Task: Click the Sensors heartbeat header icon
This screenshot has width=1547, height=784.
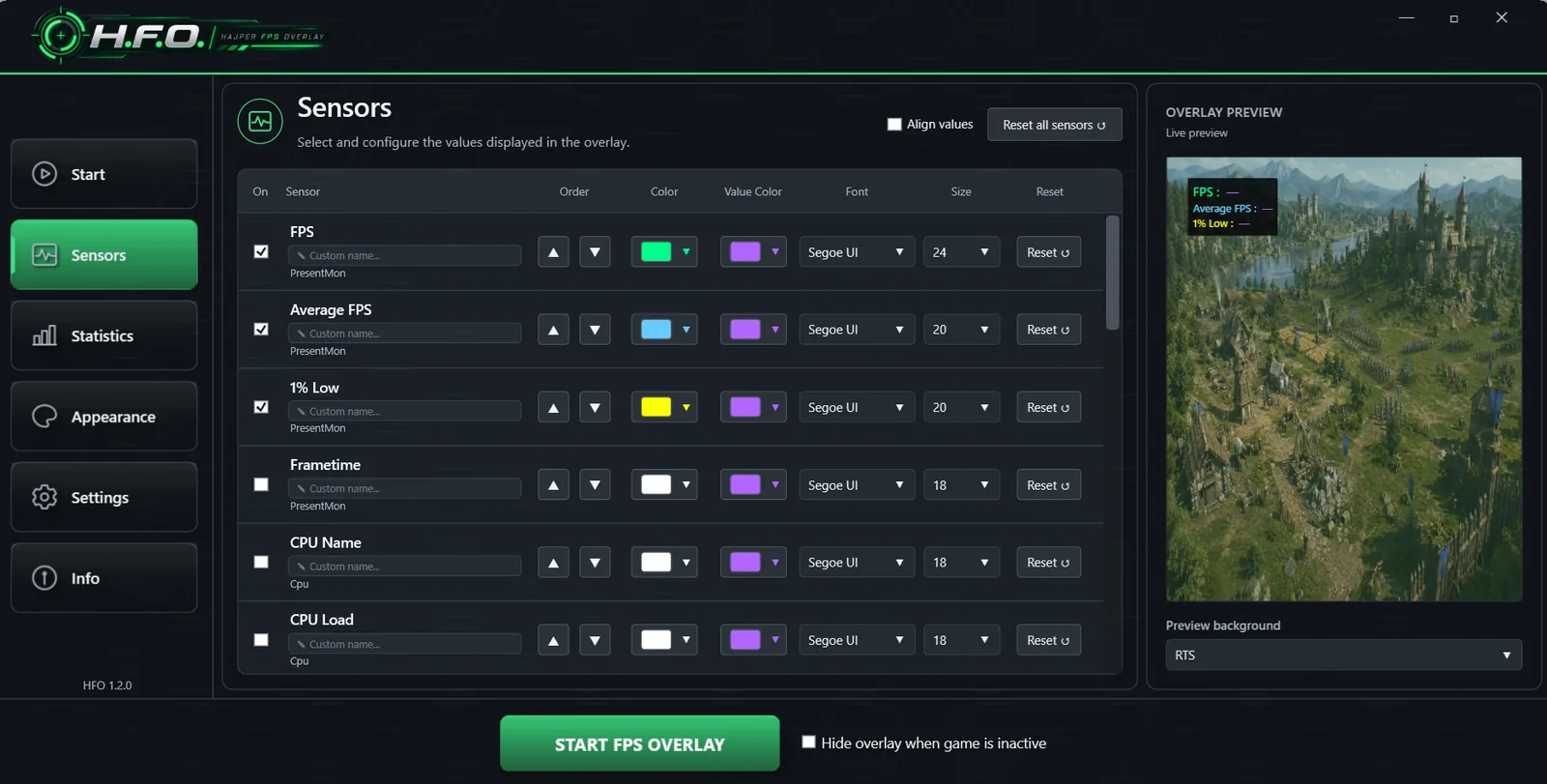Action: (260, 122)
